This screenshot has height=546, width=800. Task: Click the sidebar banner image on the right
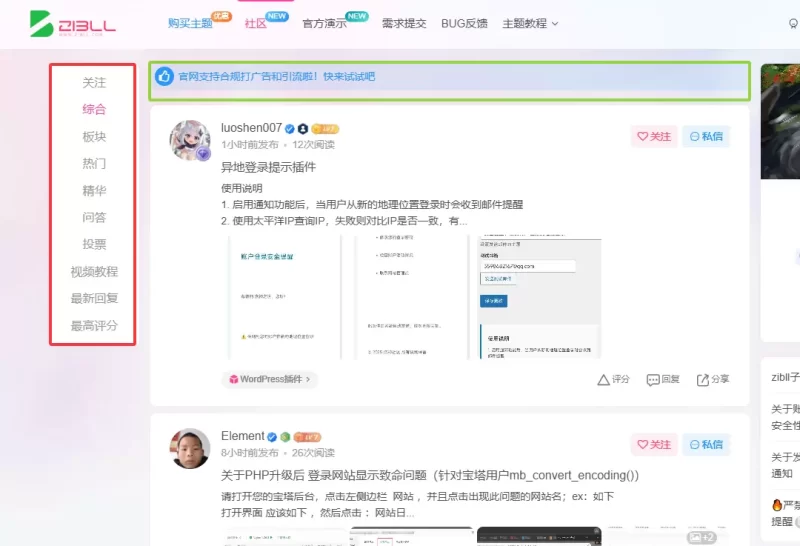780,121
